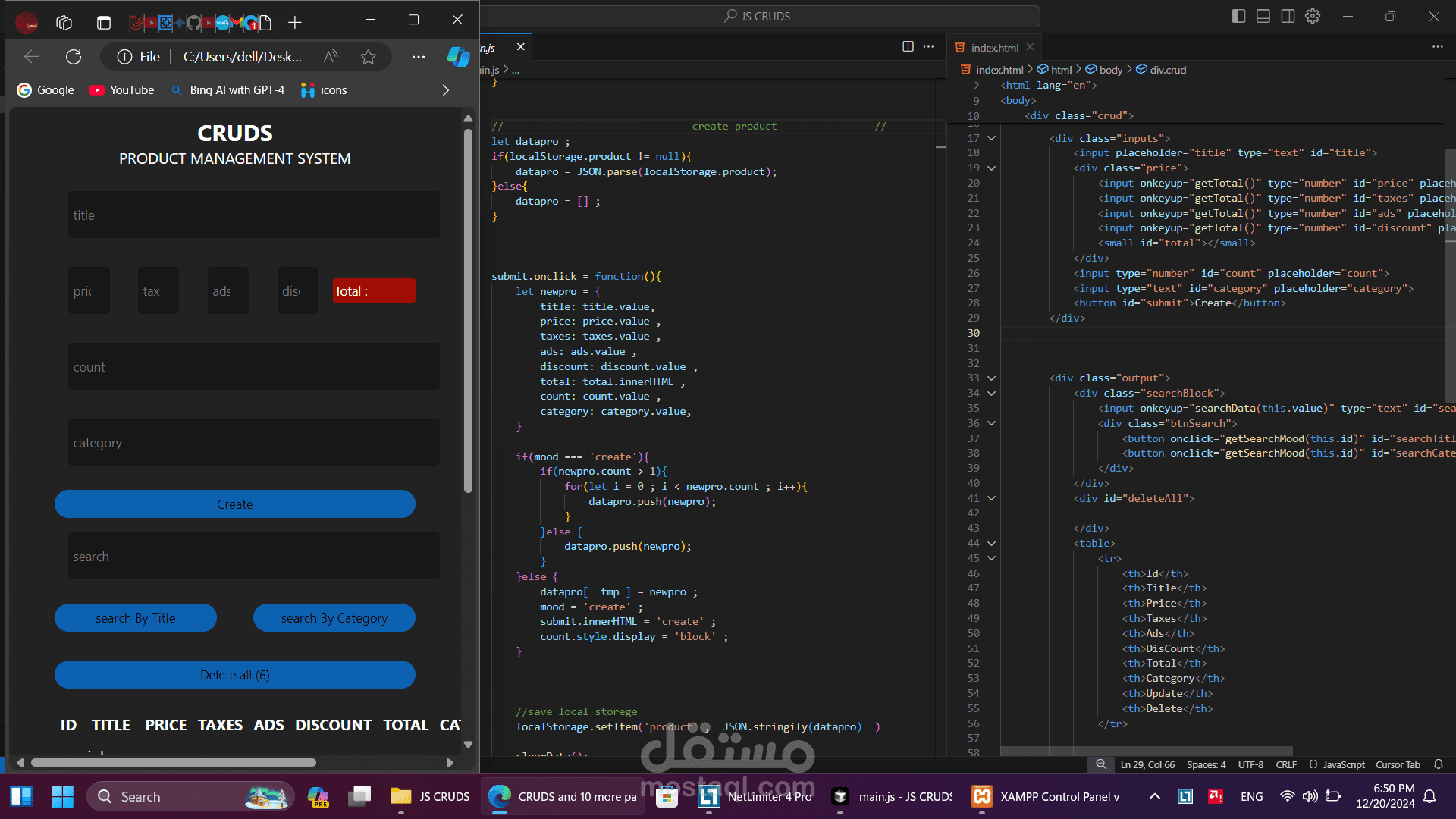Click the search By Category button
Screen dimensions: 1456x819
click(x=334, y=618)
